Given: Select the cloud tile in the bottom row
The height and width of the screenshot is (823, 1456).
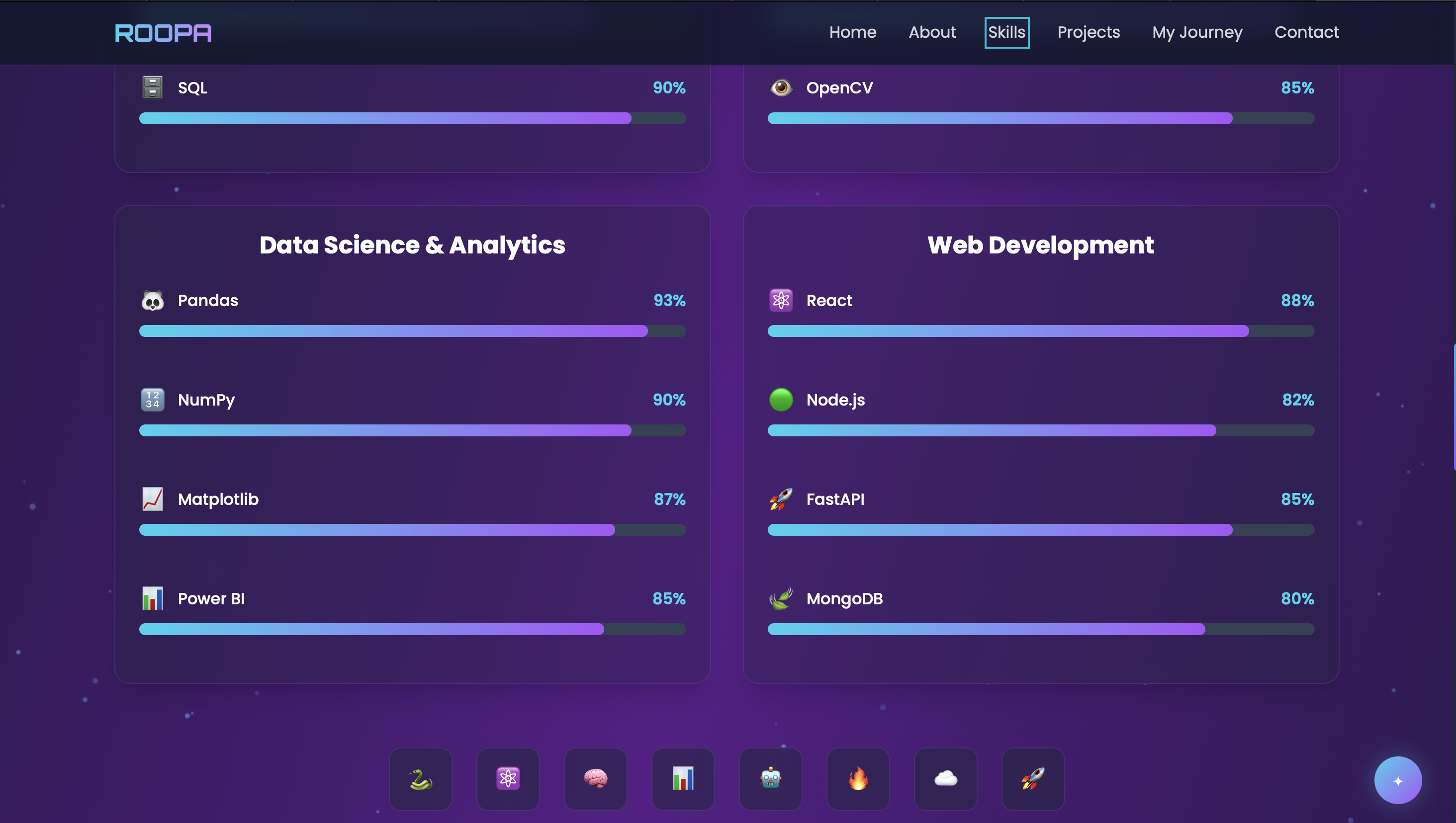Looking at the screenshot, I should tap(945, 779).
